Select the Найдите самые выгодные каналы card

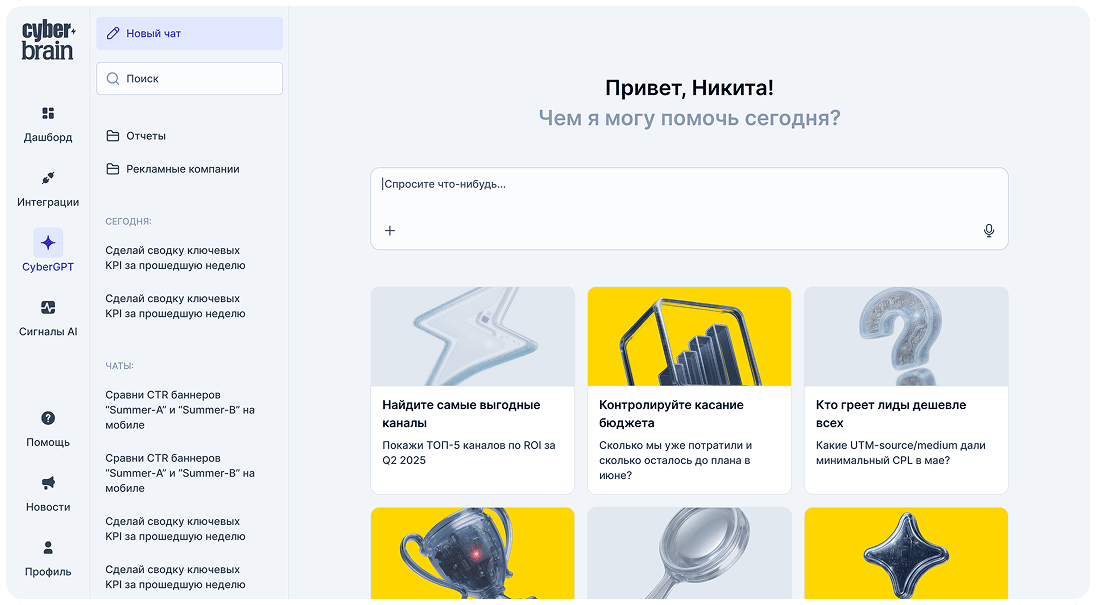coord(472,390)
